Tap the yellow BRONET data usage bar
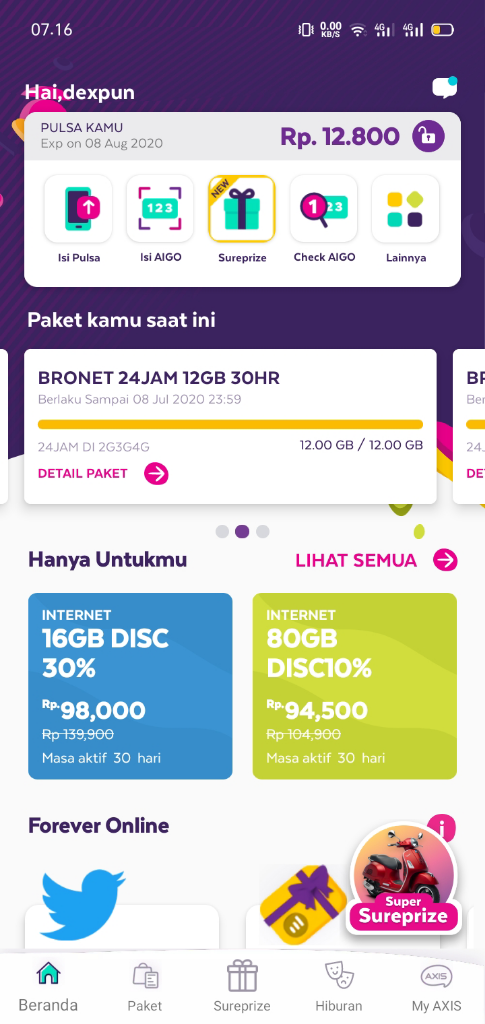The height and width of the screenshot is (1024, 485). (x=230, y=424)
